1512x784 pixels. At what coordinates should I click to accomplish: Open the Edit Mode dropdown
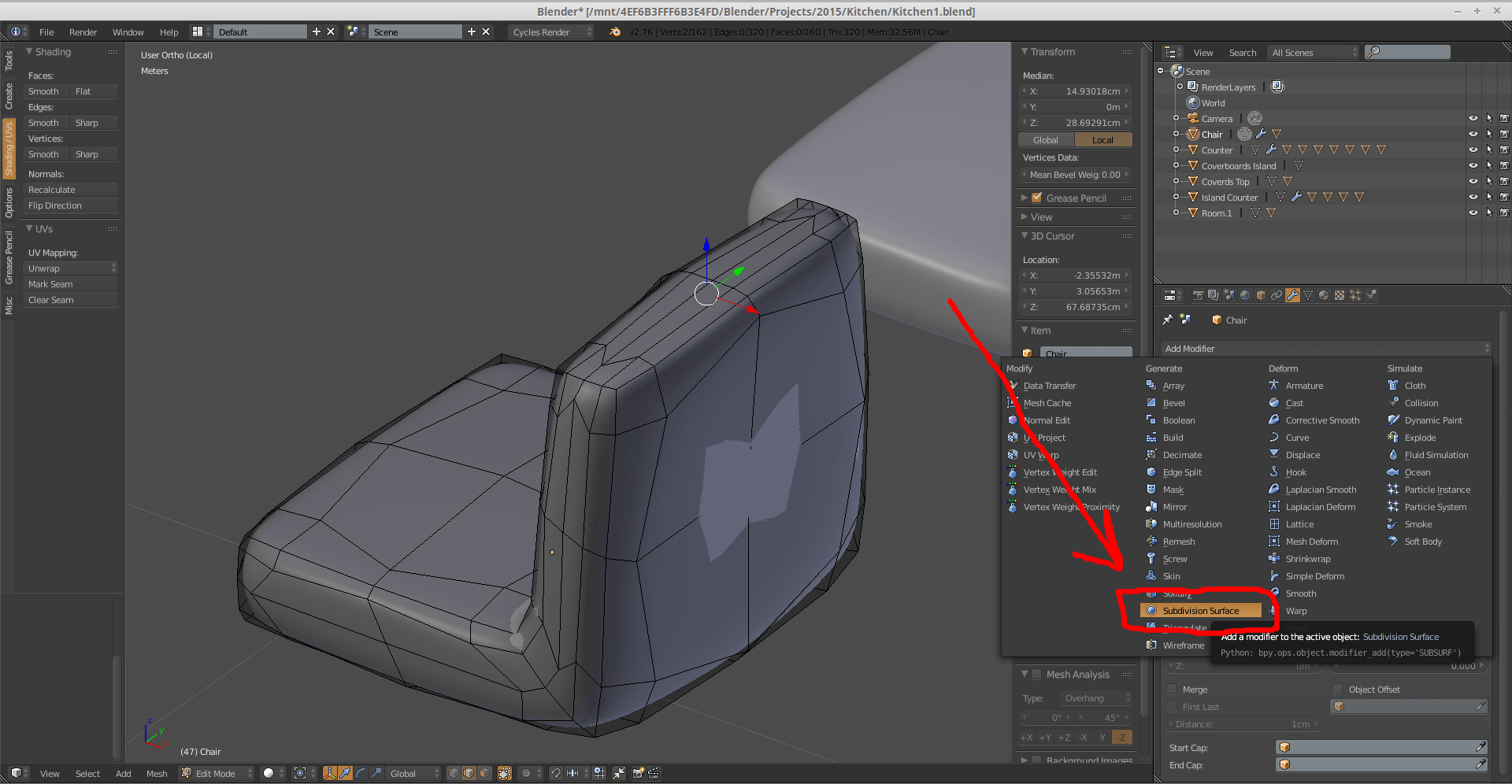[214, 773]
